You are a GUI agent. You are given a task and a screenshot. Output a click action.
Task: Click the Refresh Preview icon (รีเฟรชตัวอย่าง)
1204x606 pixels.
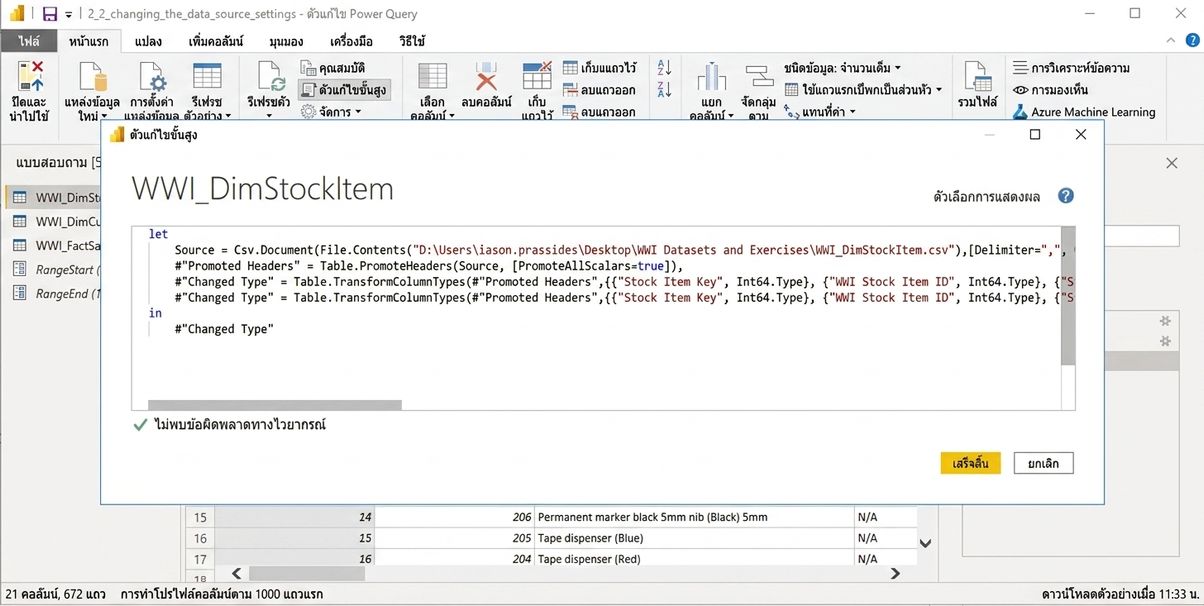206,78
